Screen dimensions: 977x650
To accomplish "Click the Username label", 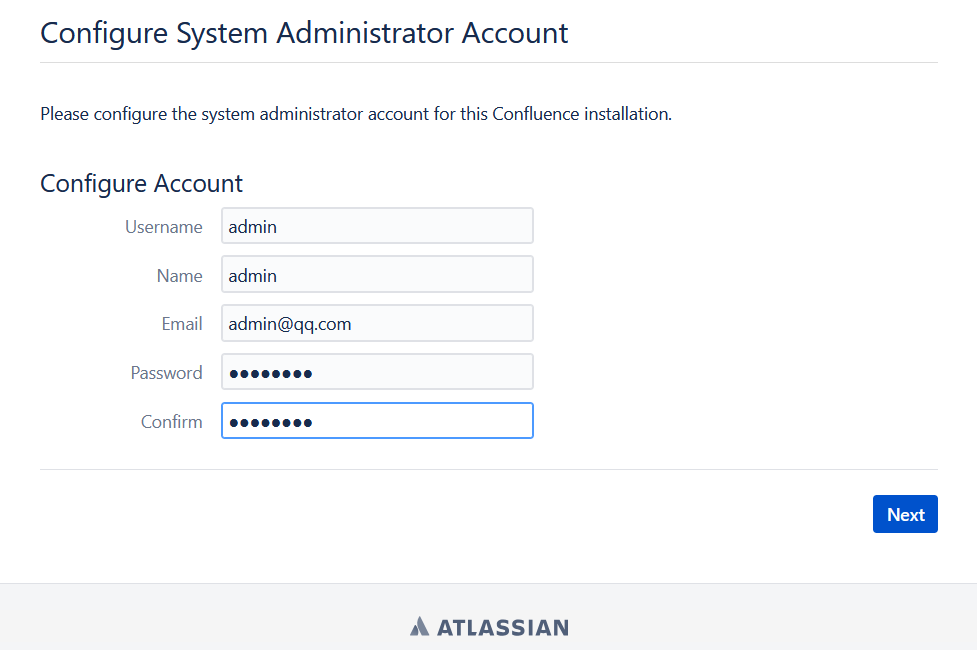I will coord(164,227).
